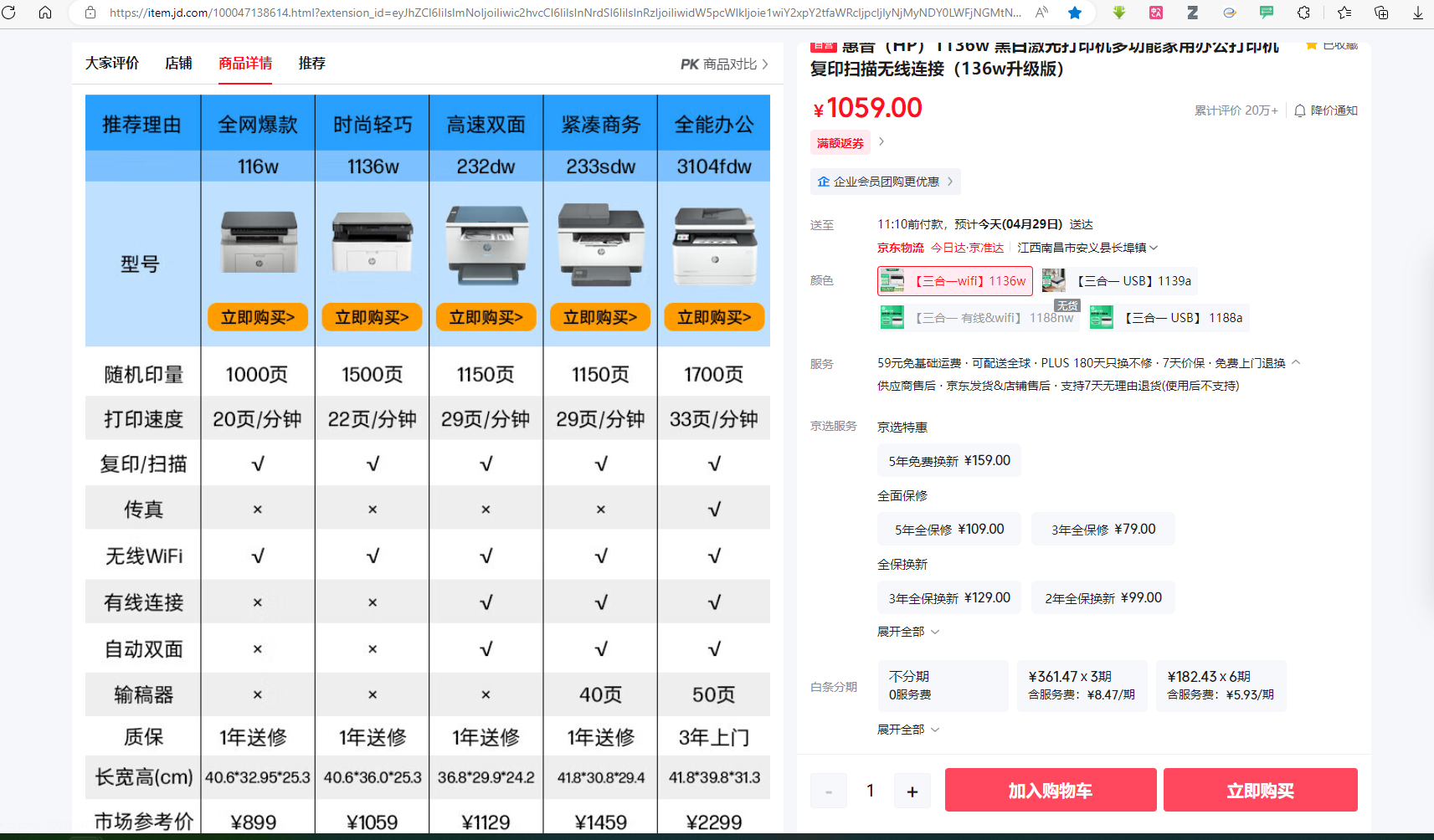This screenshot has height=840, width=1434.
Task: Open the 大家评价 tab
Action: coord(112,64)
